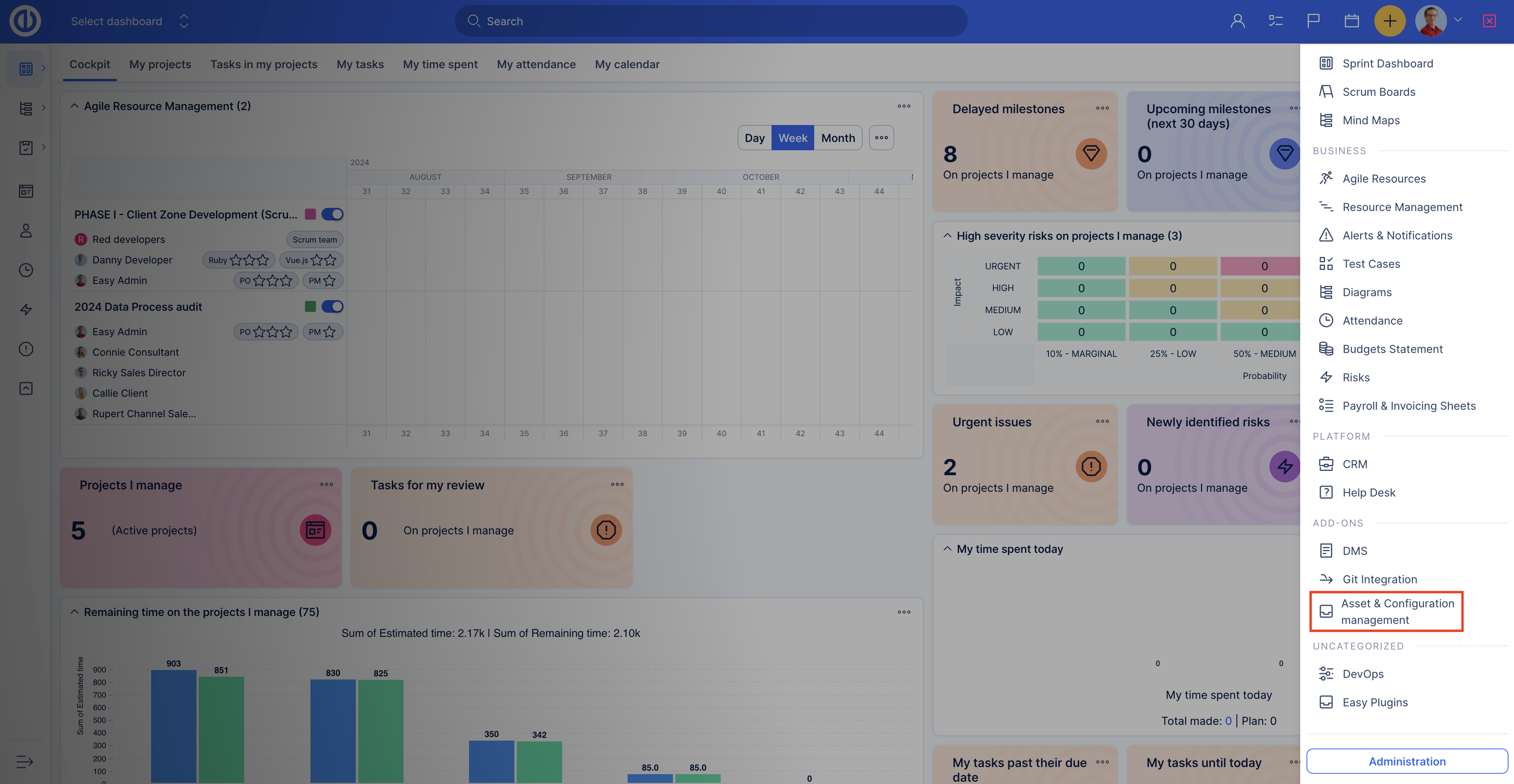Image resolution: width=1514 pixels, height=784 pixels.
Task: Switch to the My tasks tab
Action: pos(360,65)
